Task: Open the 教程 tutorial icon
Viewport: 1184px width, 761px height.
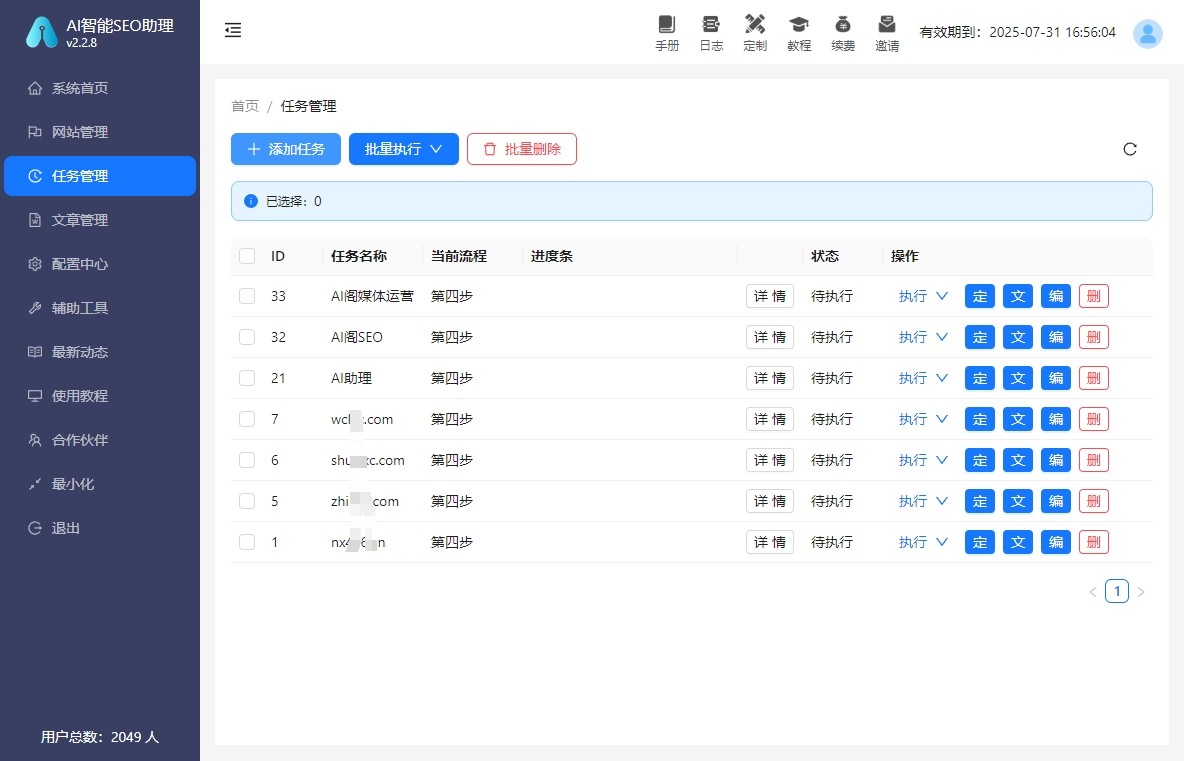Action: 799,32
